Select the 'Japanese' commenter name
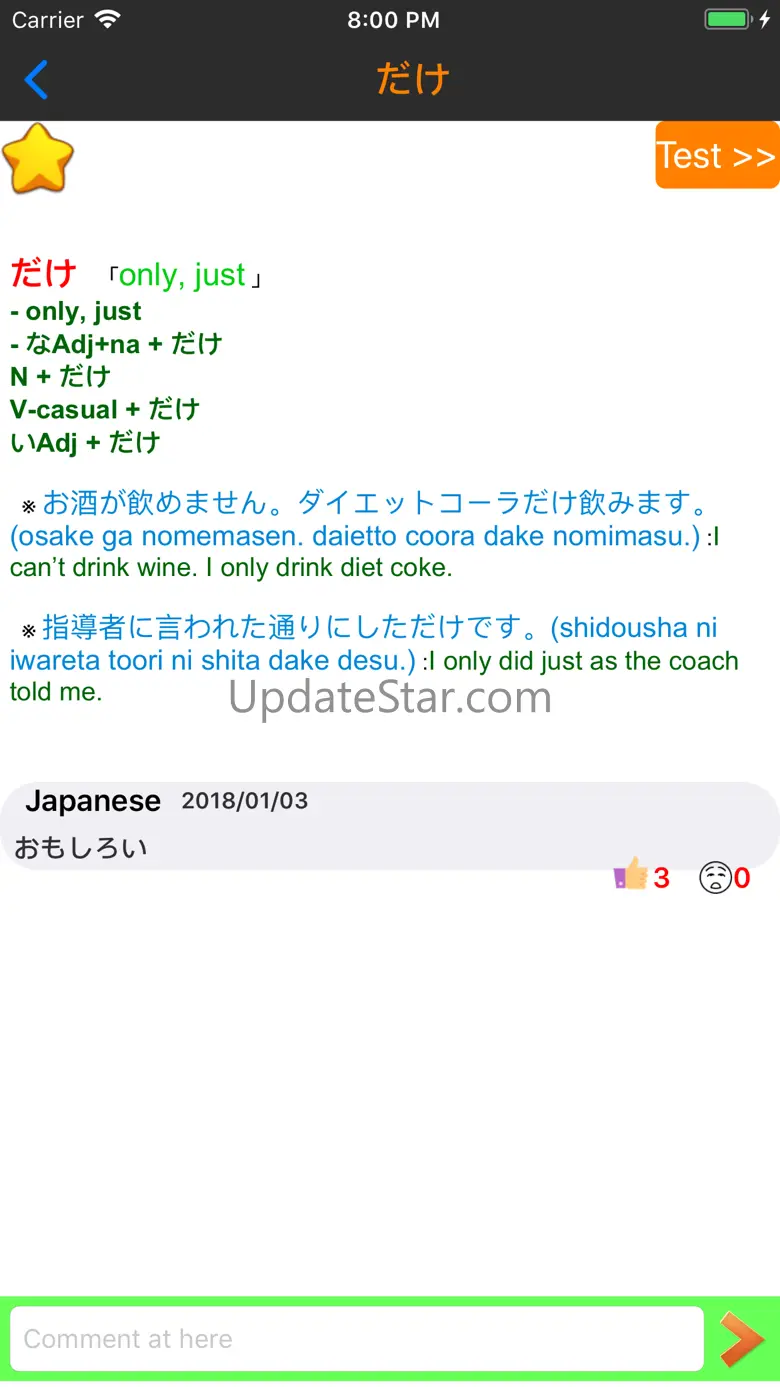 tap(93, 801)
